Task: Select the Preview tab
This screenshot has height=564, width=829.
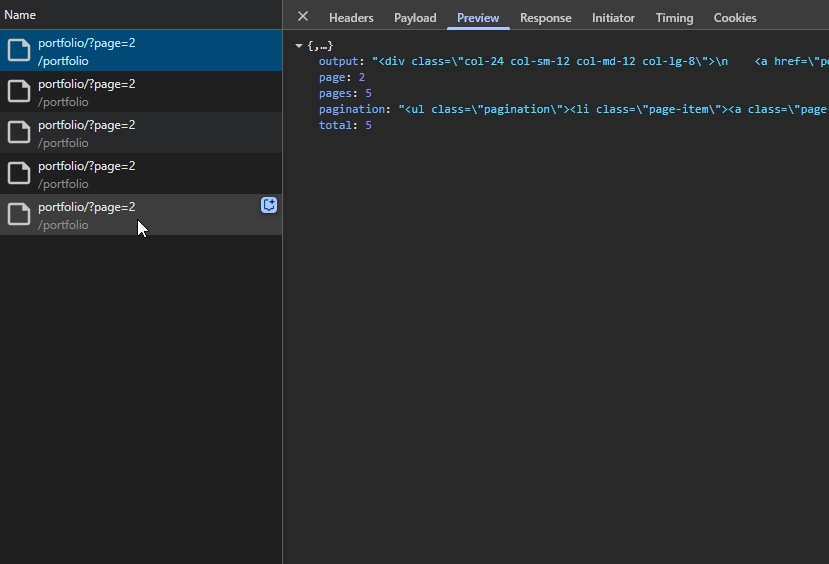Action: coord(478,17)
